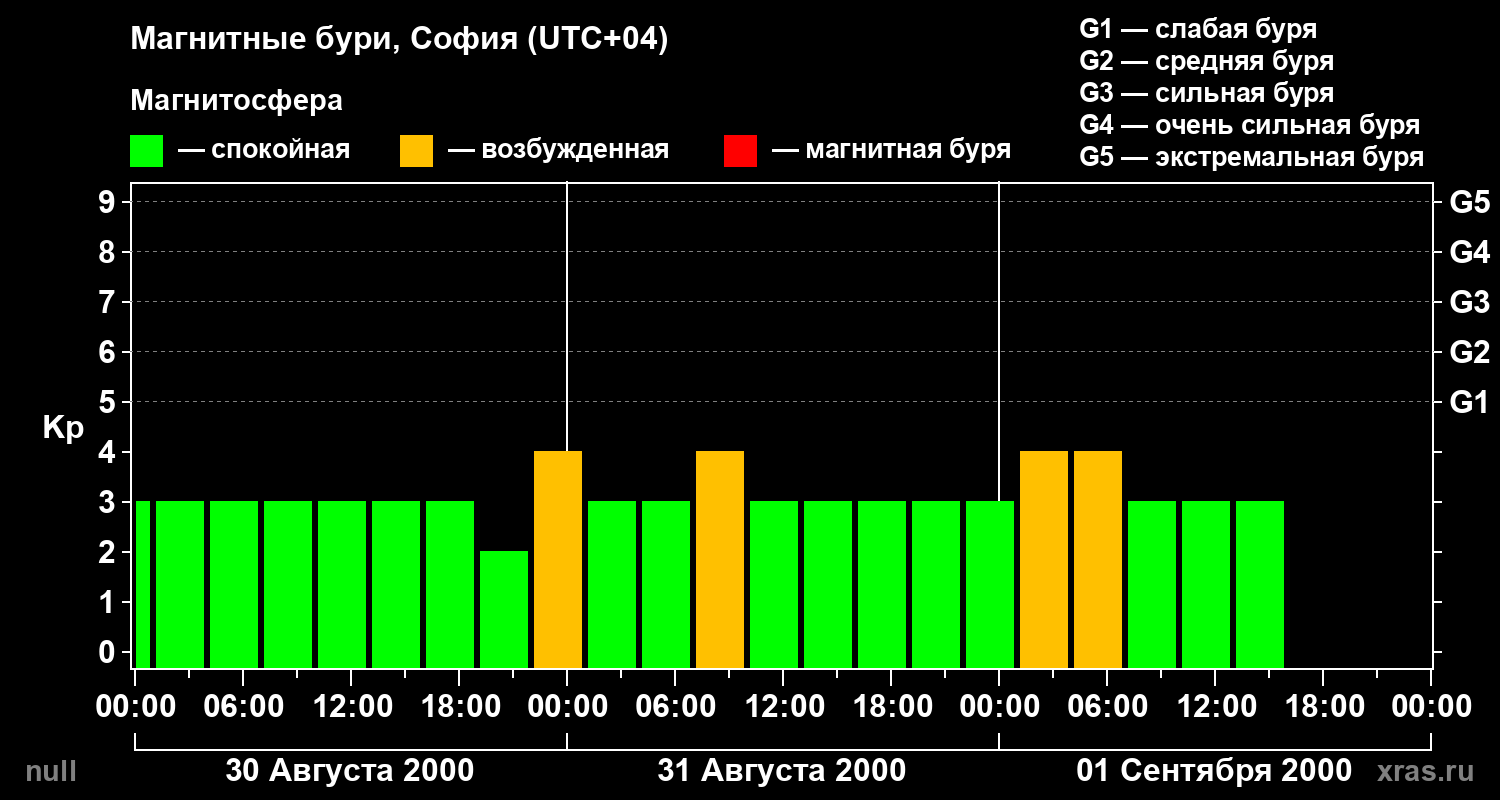Click the thin green bar at the start of 30 August
1500x800 pixels.
(x=142, y=584)
